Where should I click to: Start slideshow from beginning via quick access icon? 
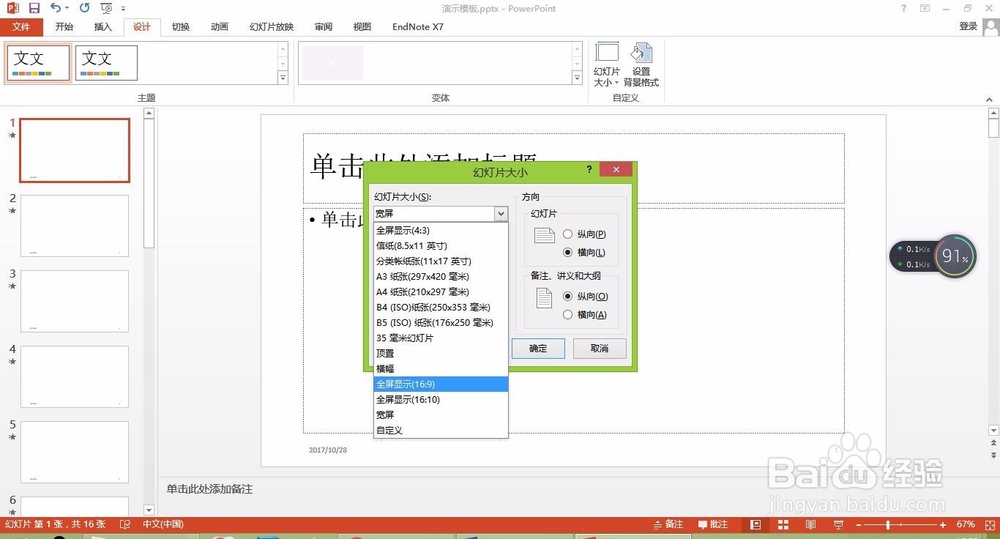(x=106, y=8)
